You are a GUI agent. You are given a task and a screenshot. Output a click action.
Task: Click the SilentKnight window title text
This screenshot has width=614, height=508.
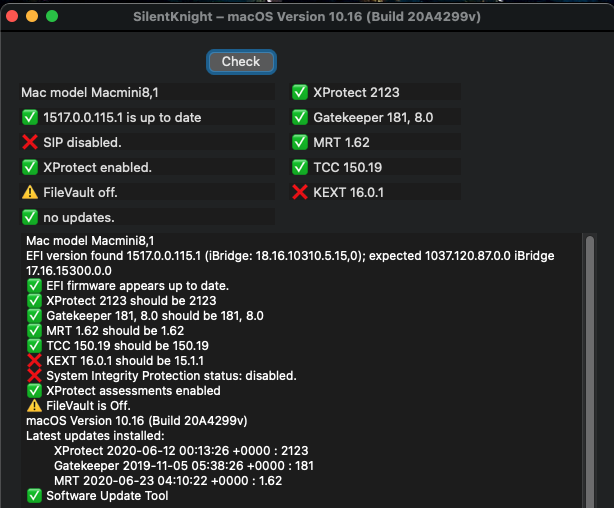point(307,16)
